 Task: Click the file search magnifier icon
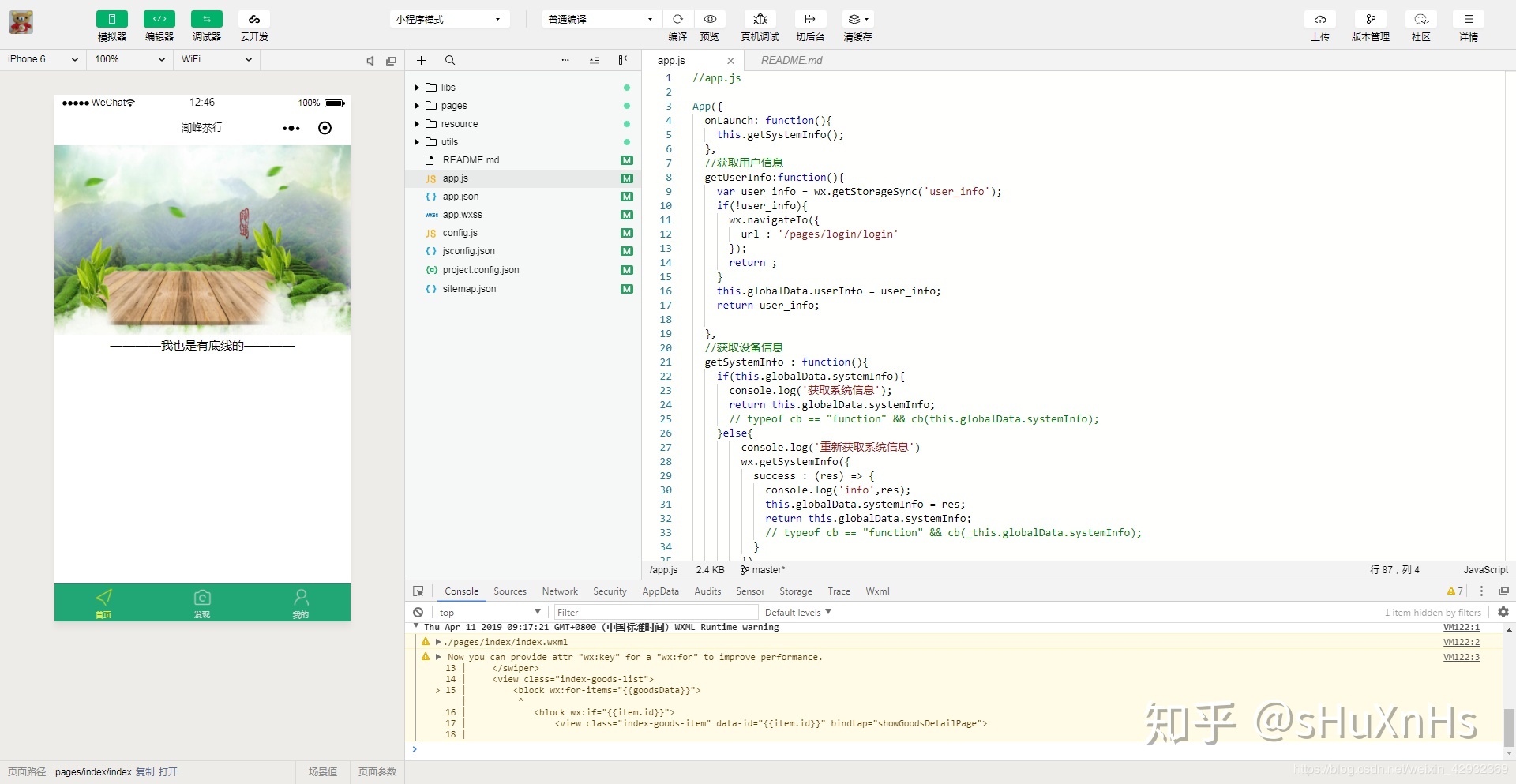coord(449,60)
